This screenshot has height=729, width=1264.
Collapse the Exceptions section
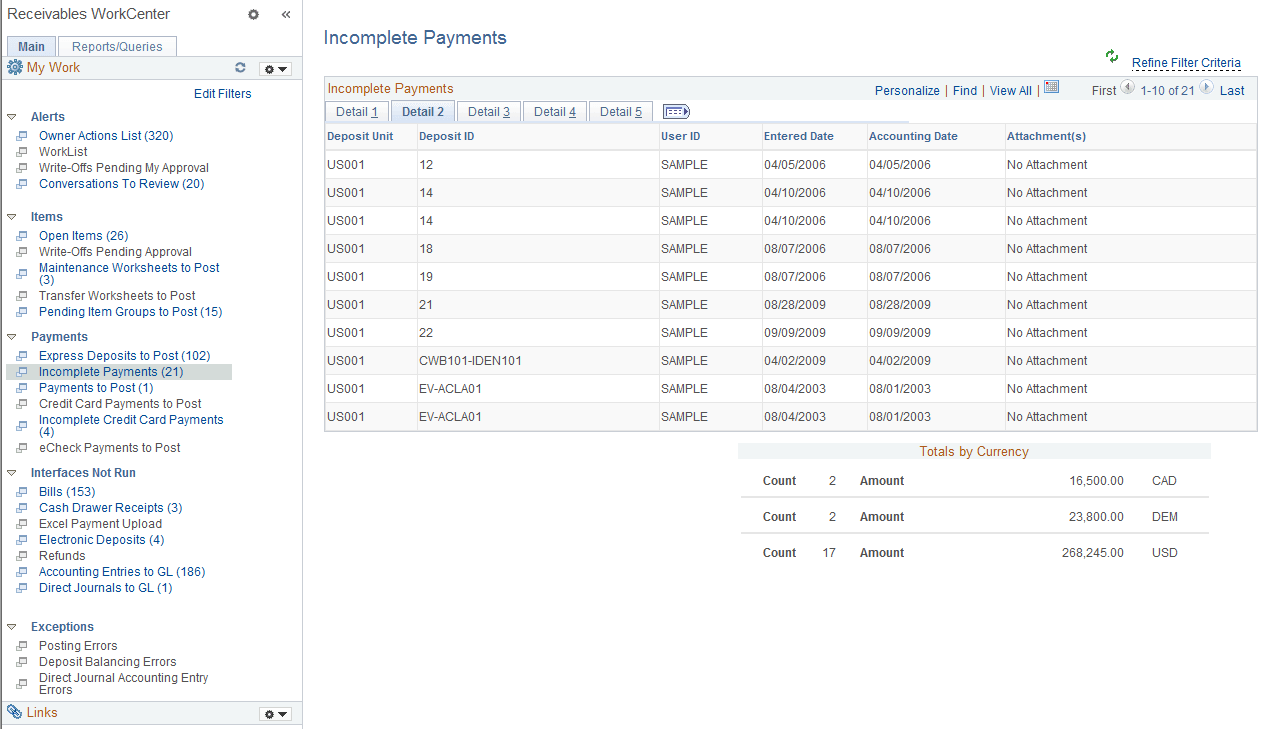click(11, 626)
